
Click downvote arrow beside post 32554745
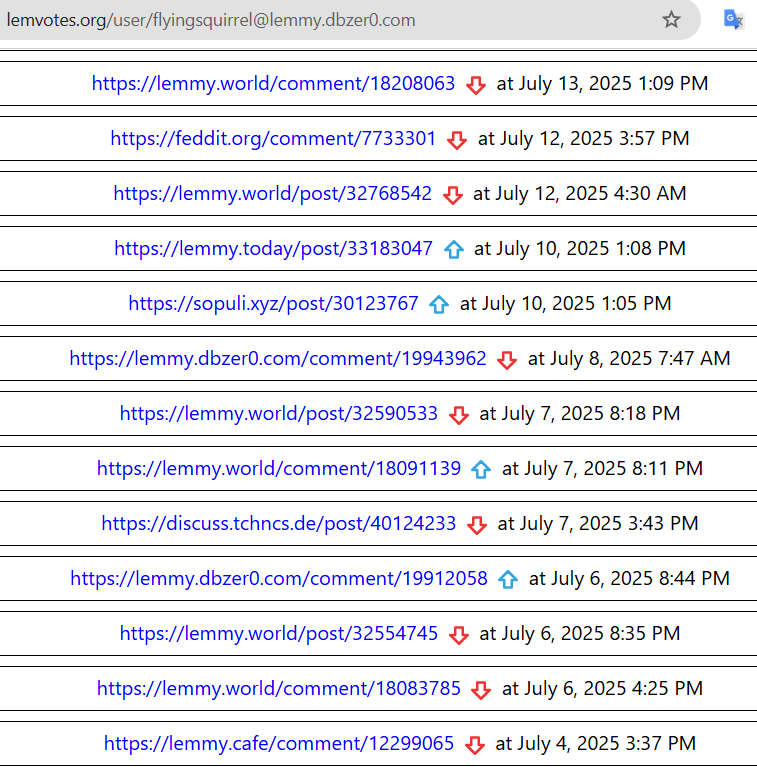point(459,635)
